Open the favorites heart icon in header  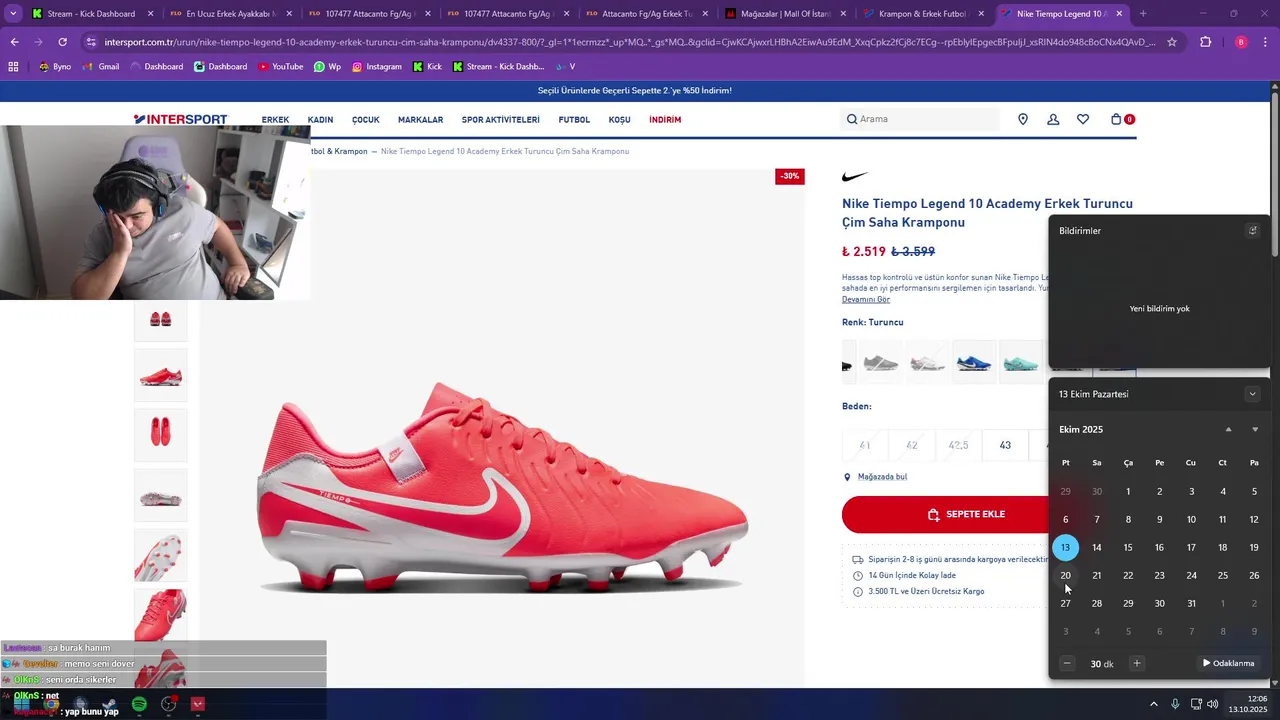click(x=1083, y=119)
